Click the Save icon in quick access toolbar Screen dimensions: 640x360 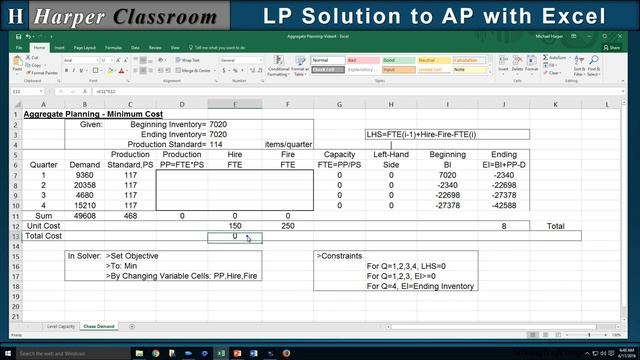18,37
